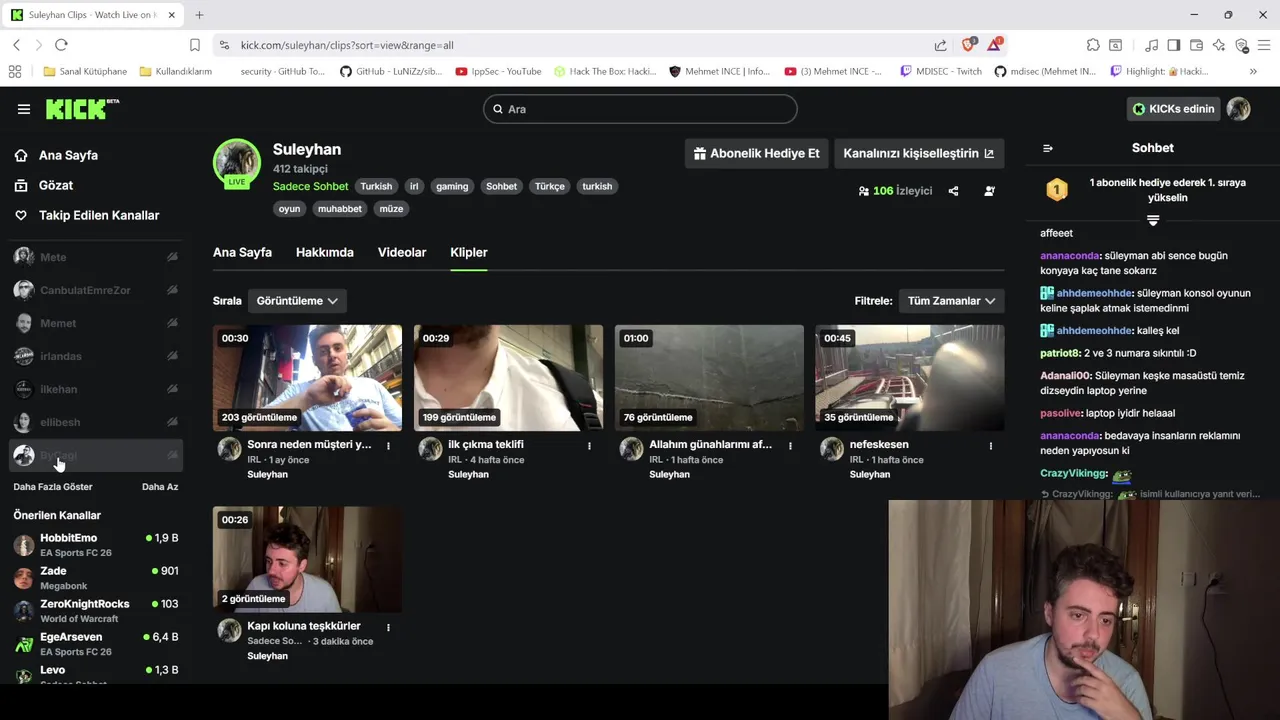Screen dimensions: 1280x720
Task: Click the Abonelik Hediye Et button
Action: point(757,153)
